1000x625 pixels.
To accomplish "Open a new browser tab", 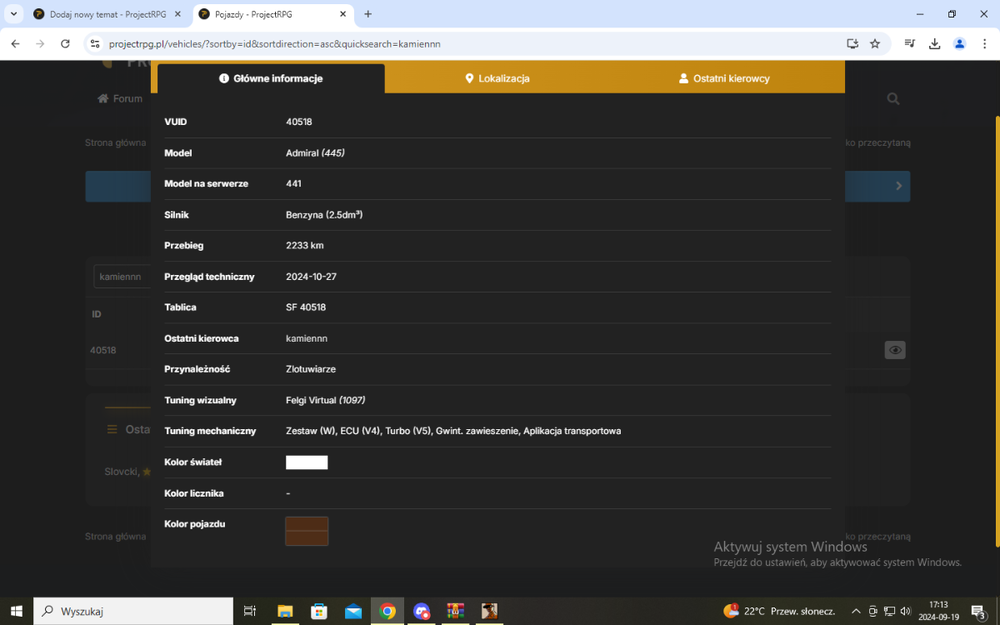I will pyautogui.click(x=368, y=14).
